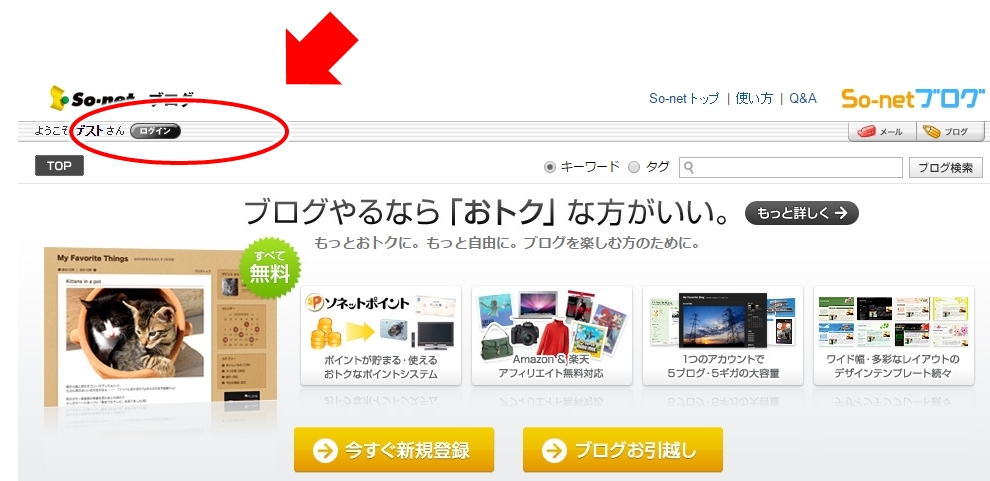Open the 使い方 link
Screen dimensions: 990x481
(x=754, y=98)
